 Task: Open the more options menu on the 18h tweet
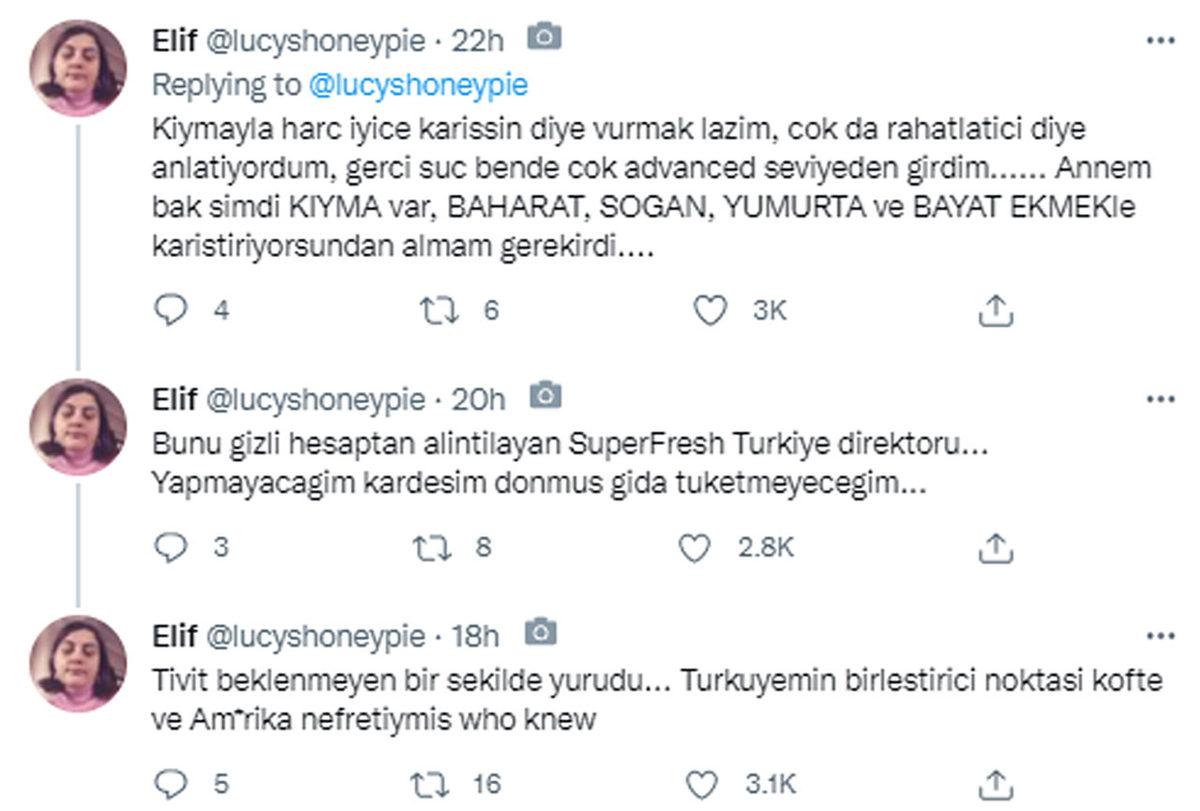coord(1161,634)
